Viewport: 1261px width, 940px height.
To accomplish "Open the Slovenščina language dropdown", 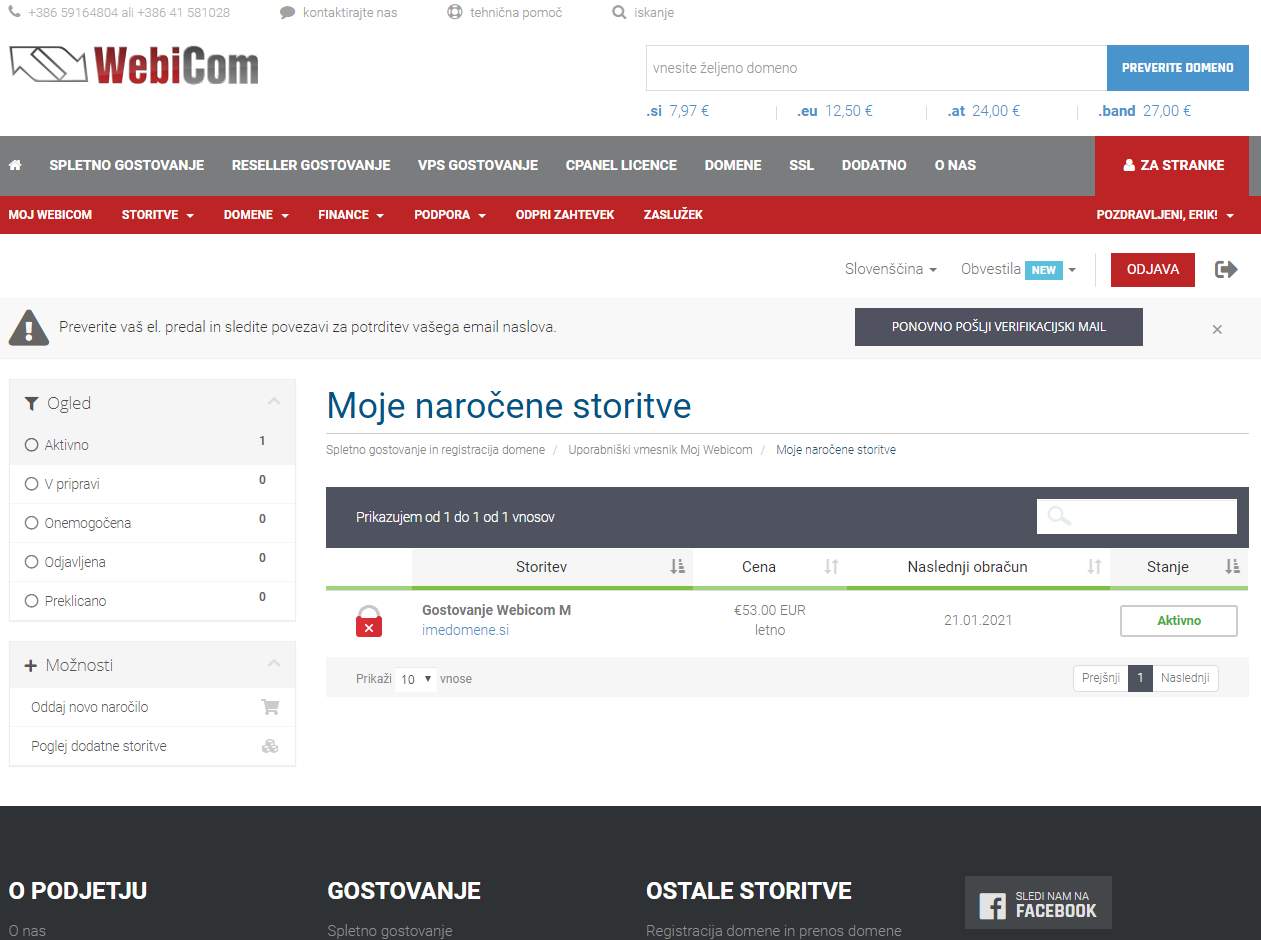I will pos(891,269).
